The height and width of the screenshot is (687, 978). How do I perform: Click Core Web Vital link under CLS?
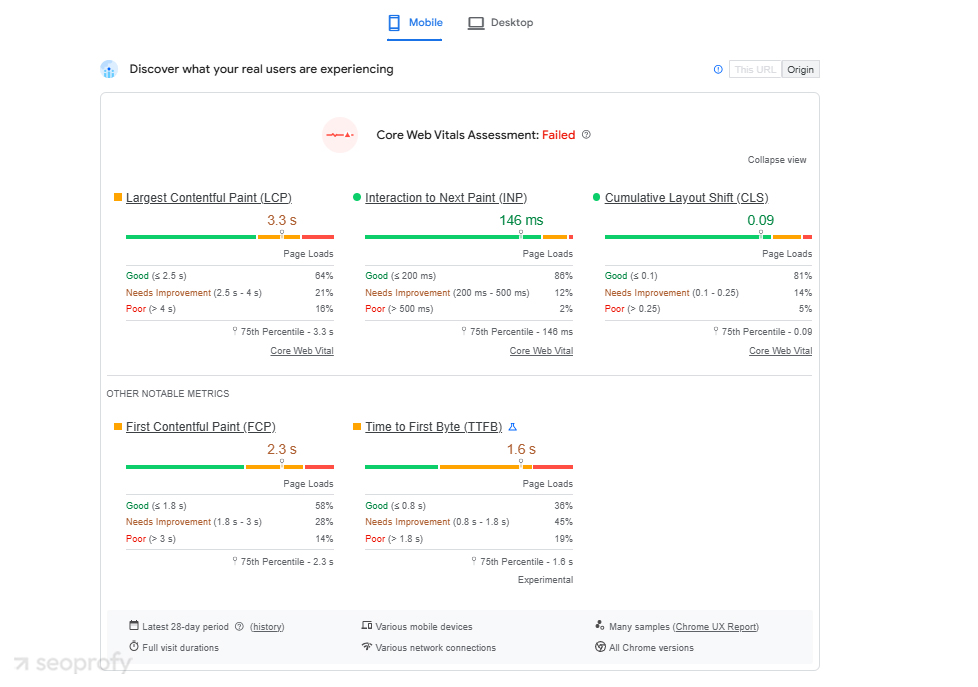[x=780, y=351]
